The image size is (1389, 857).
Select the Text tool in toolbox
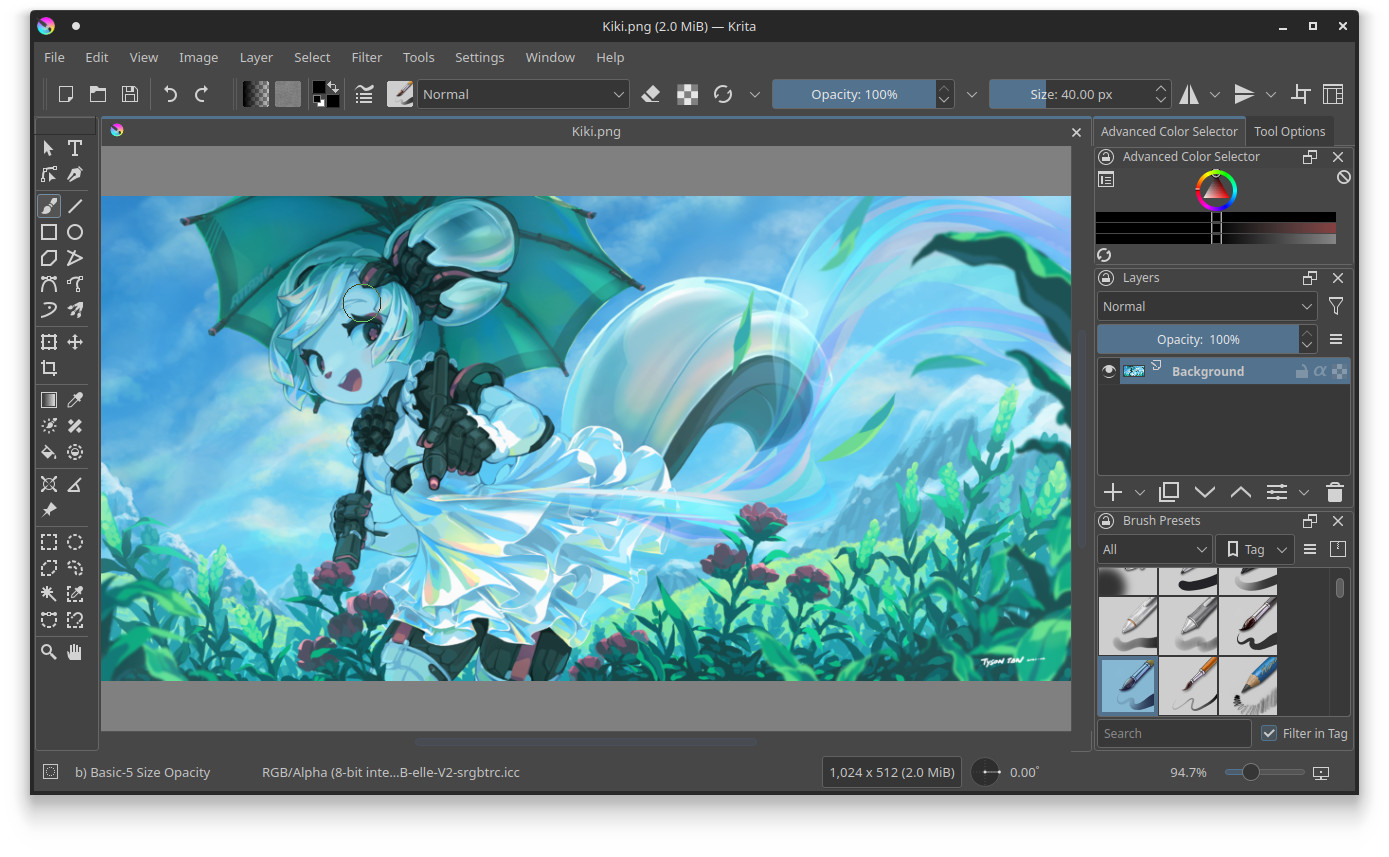[75, 148]
